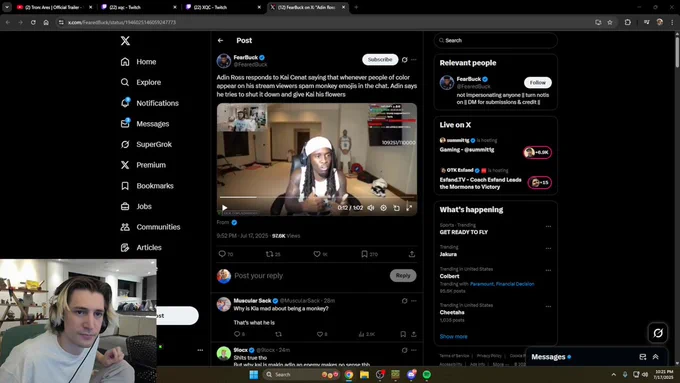The height and width of the screenshot is (383, 680).
Task: Like the FearBuck post
Action: click(x=317, y=254)
